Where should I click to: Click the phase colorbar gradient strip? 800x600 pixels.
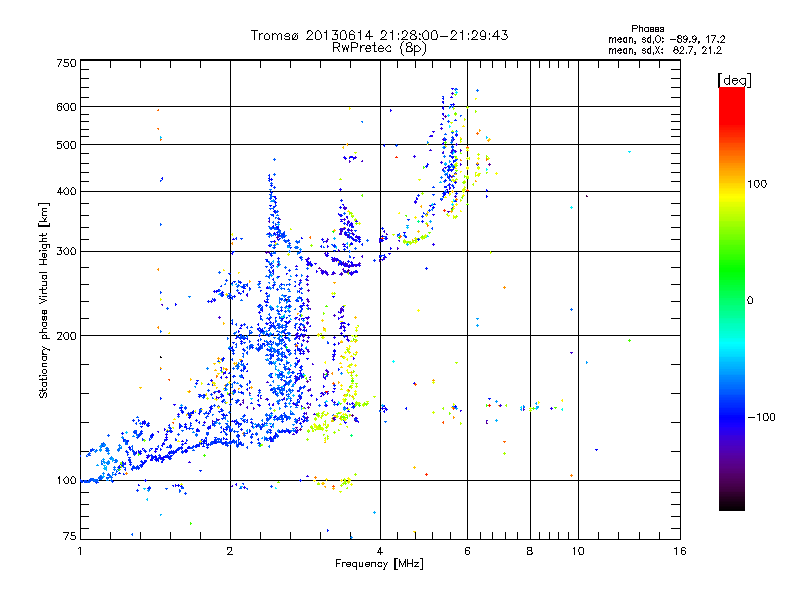click(732, 299)
